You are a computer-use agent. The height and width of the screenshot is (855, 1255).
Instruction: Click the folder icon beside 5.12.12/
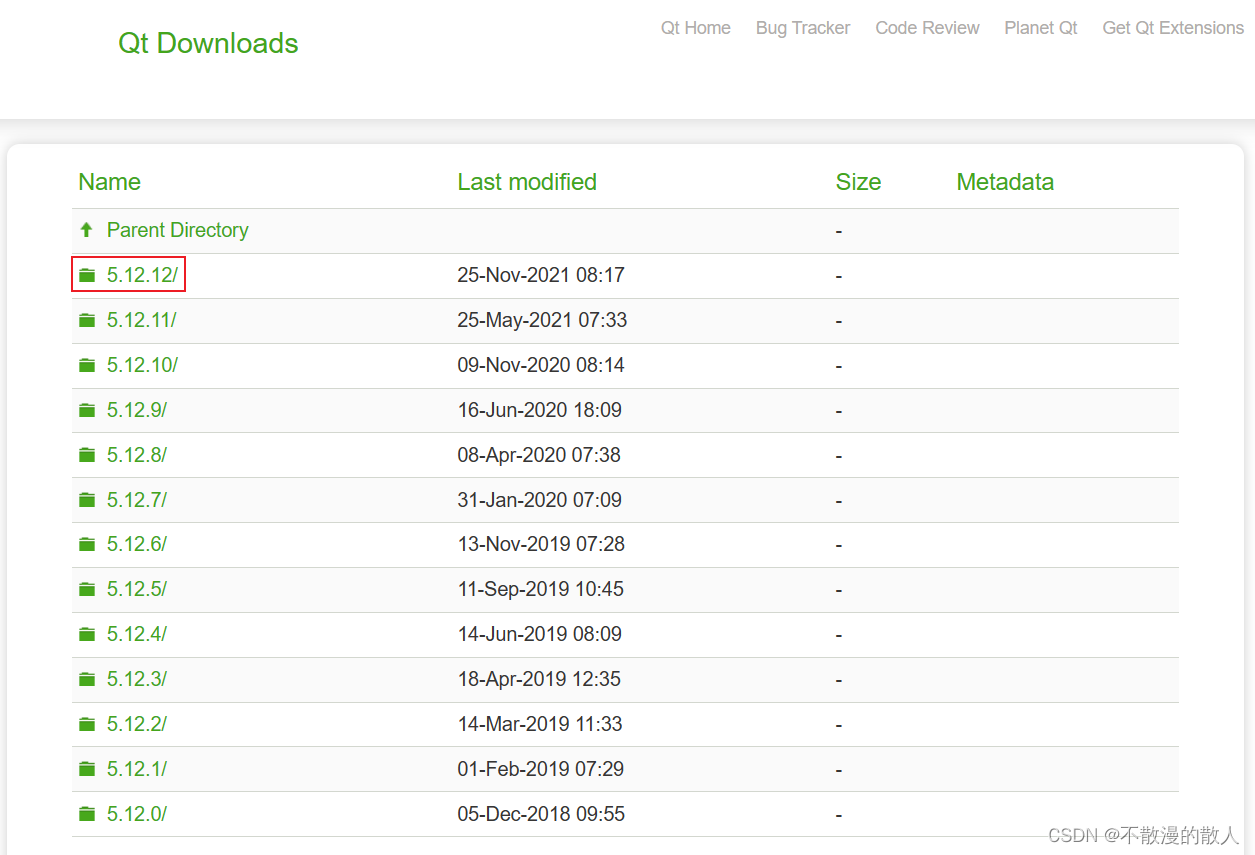tap(87, 275)
